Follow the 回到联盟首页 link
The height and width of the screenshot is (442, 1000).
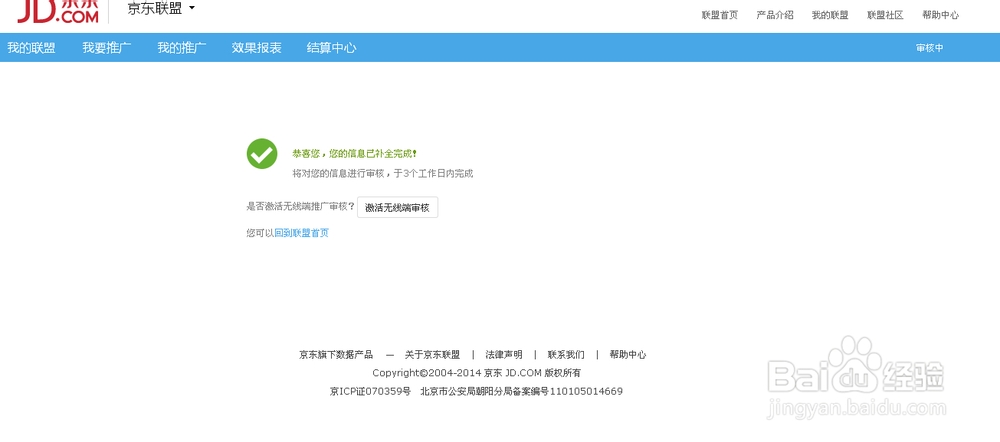(302, 233)
